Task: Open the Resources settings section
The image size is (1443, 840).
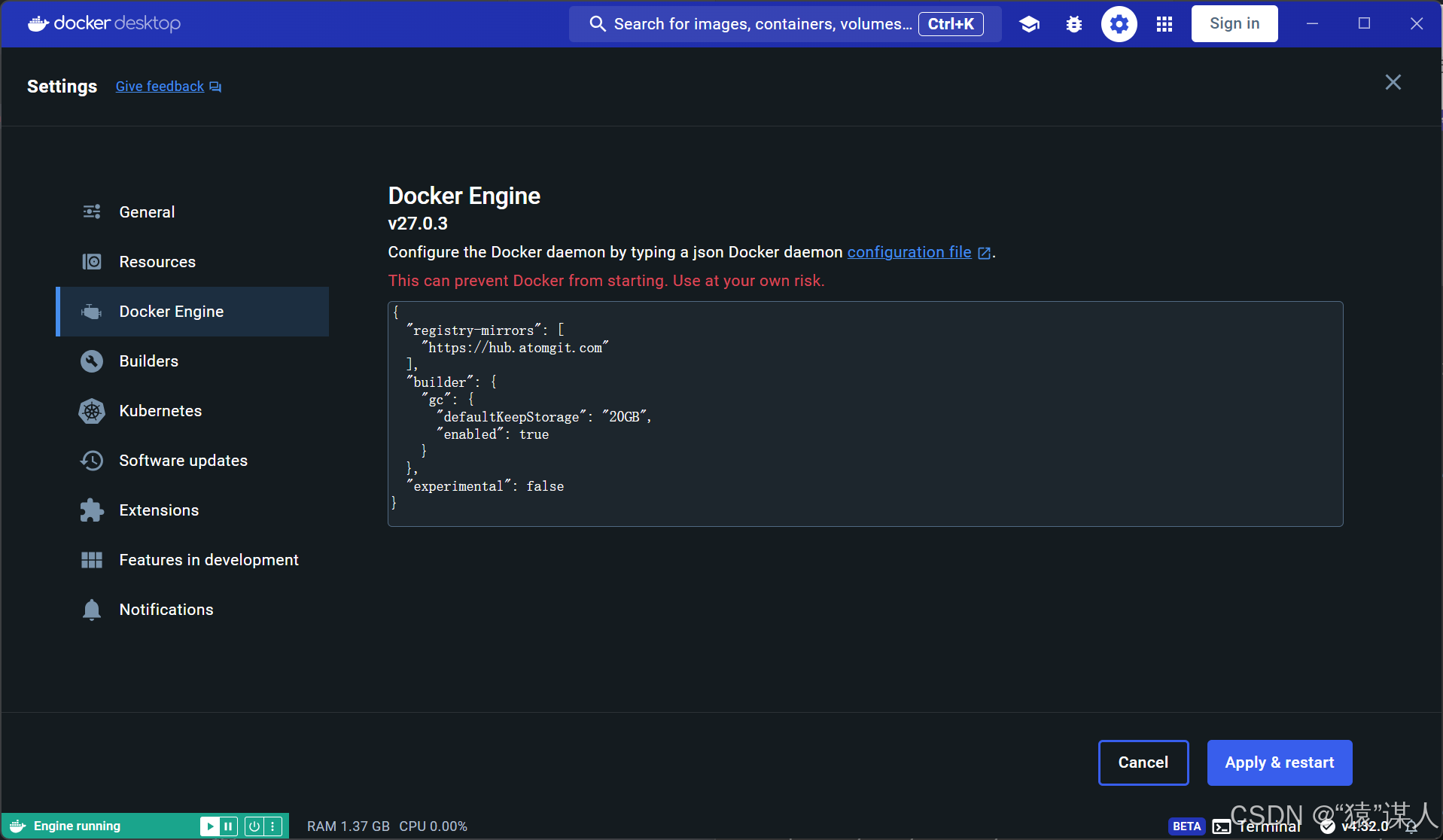Action: tap(193, 262)
